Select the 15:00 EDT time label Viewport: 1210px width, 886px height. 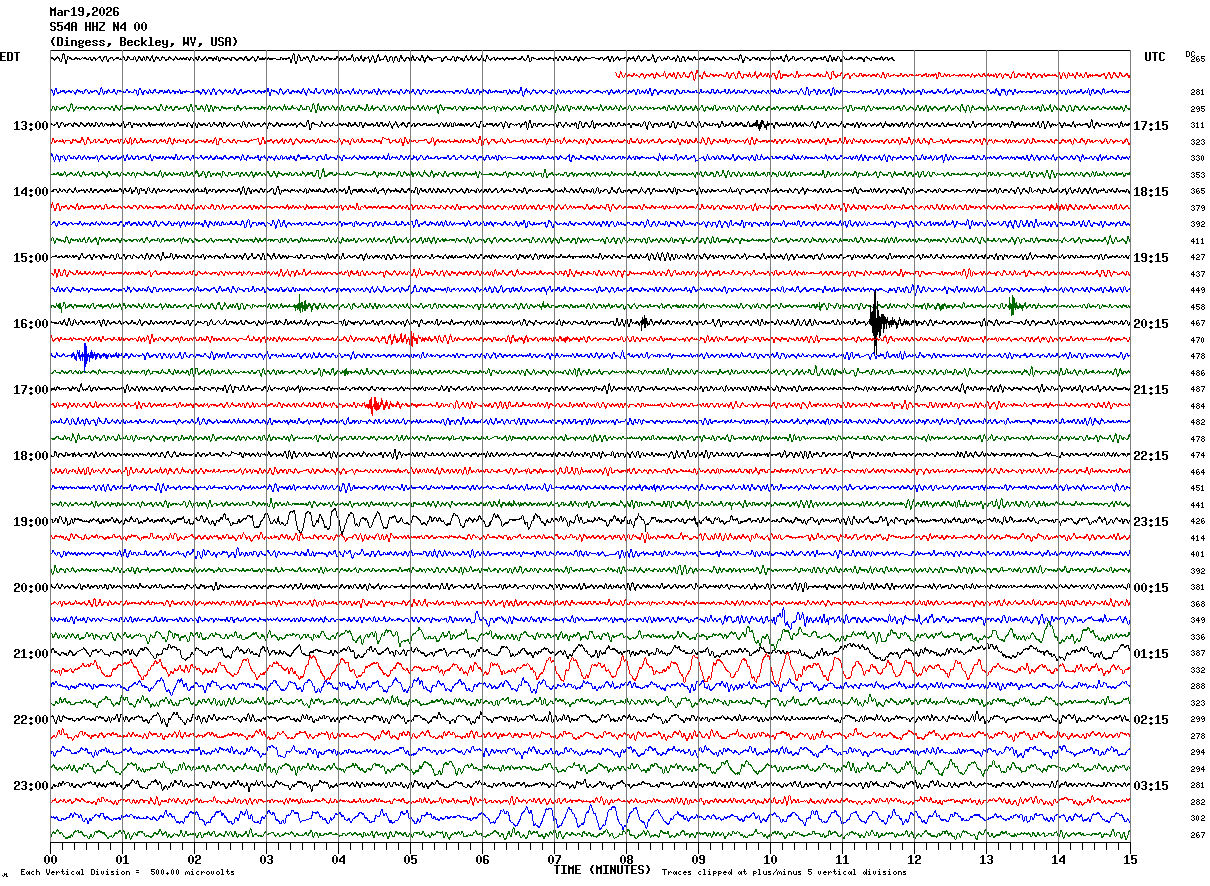click(31, 257)
